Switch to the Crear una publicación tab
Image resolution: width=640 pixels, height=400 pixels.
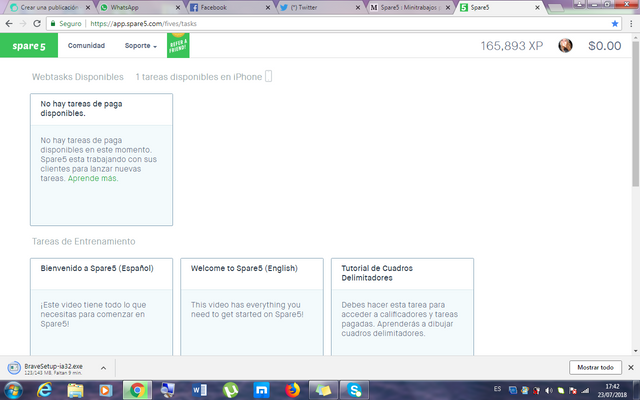tap(48, 7)
